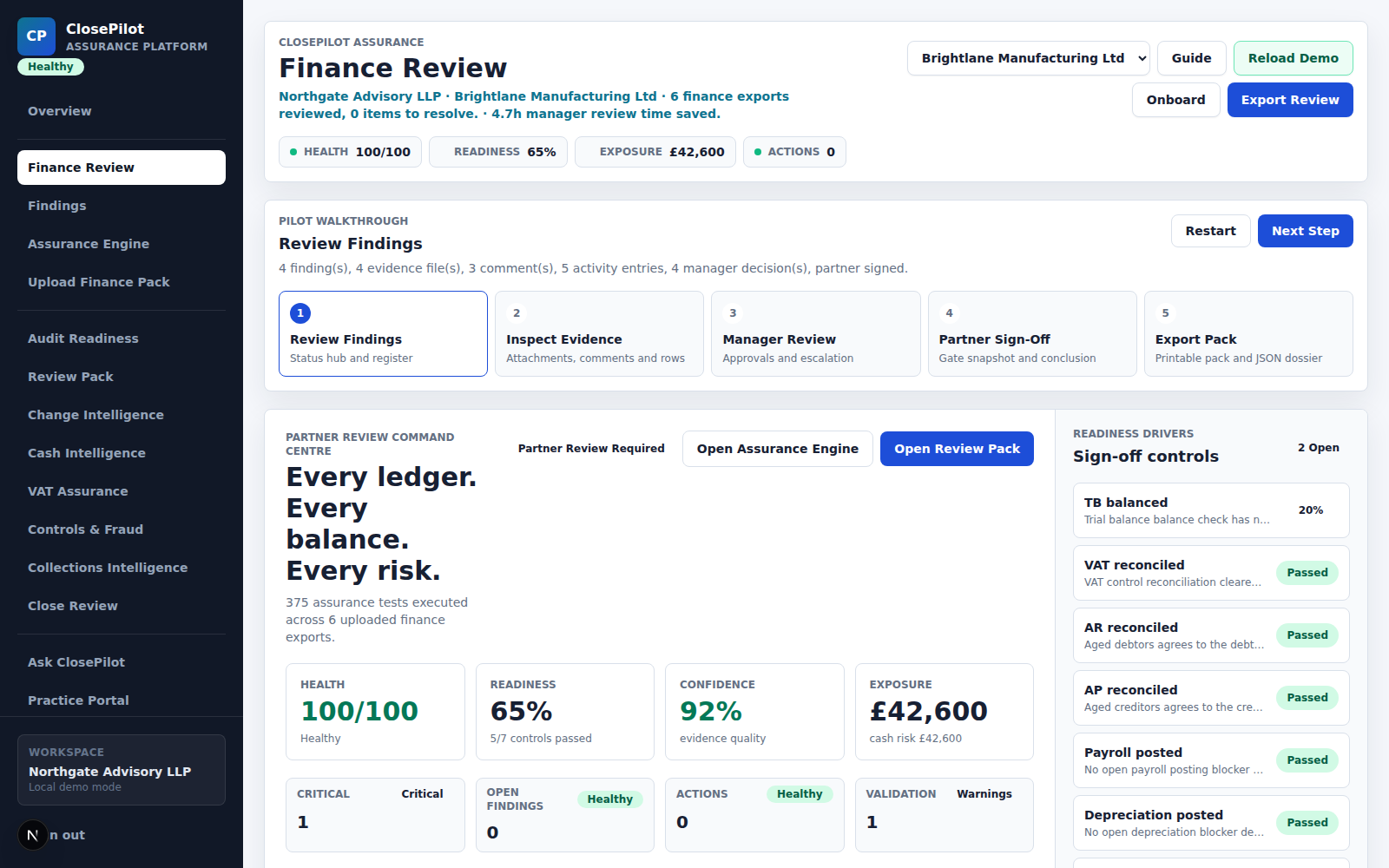The width and height of the screenshot is (1389, 868).
Task: Open the TB balanced control row
Action: pyautogui.click(x=1211, y=510)
